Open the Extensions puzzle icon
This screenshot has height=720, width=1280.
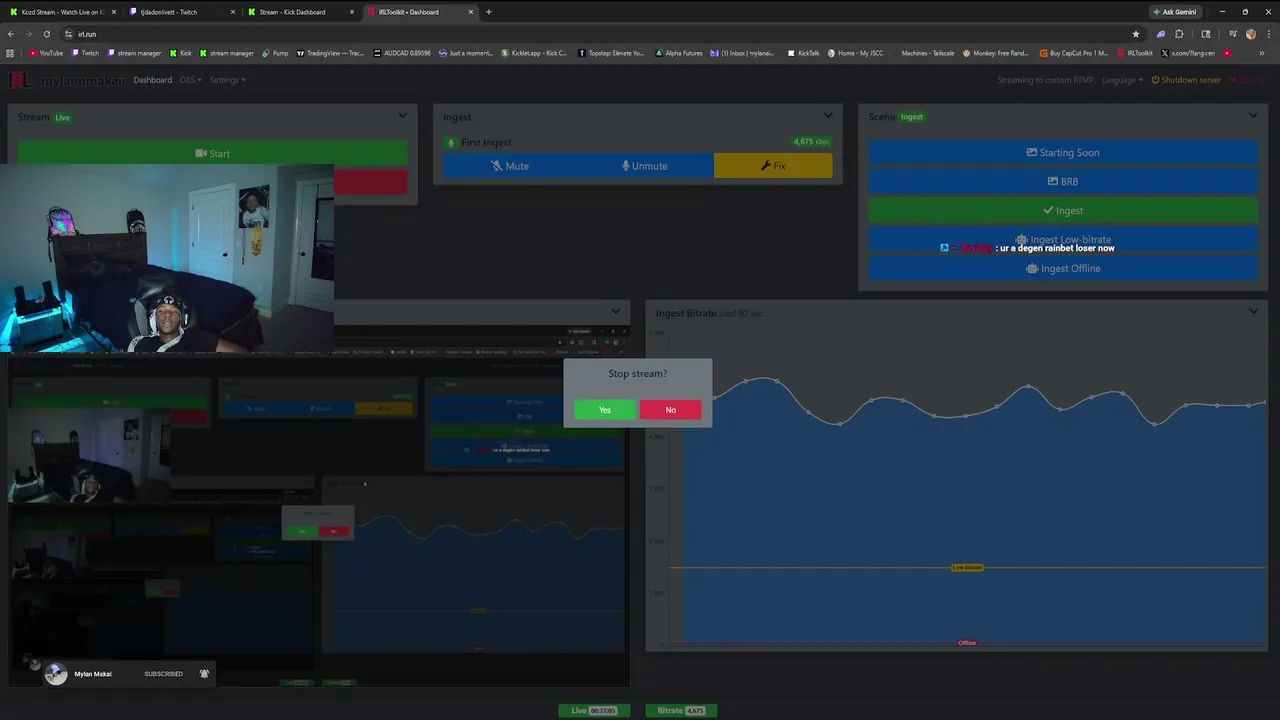[1179, 34]
